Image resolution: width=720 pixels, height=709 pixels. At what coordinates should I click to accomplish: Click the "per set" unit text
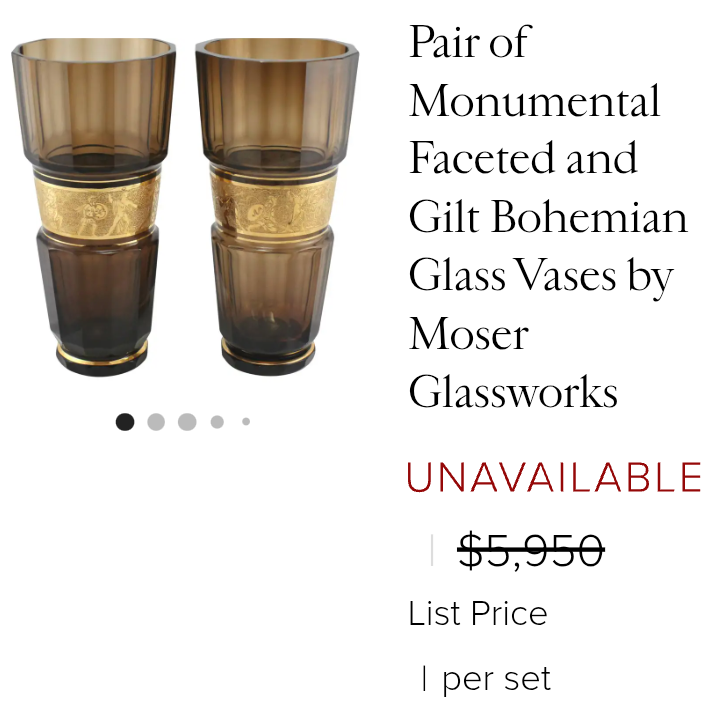[x=496, y=679]
